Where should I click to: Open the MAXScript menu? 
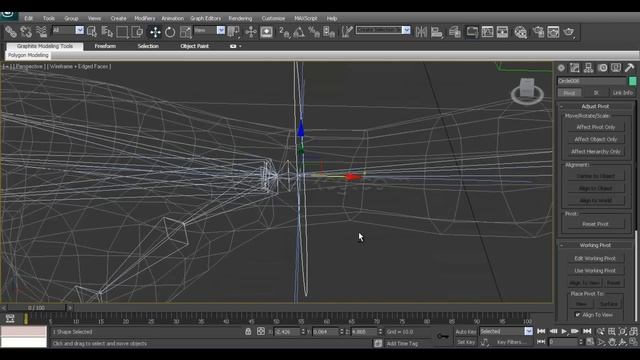(x=306, y=18)
